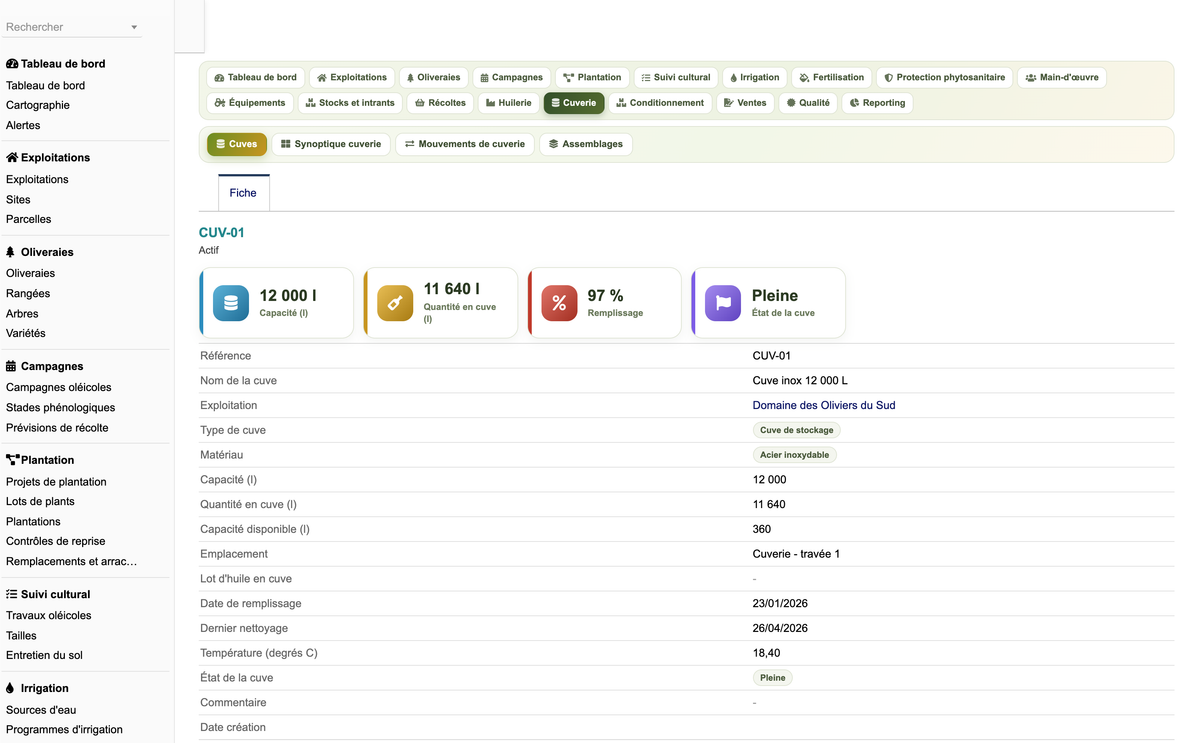The height and width of the screenshot is (743, 1200).
Task: Open Campagnes sidebar section header
Action: pos(45,366)
